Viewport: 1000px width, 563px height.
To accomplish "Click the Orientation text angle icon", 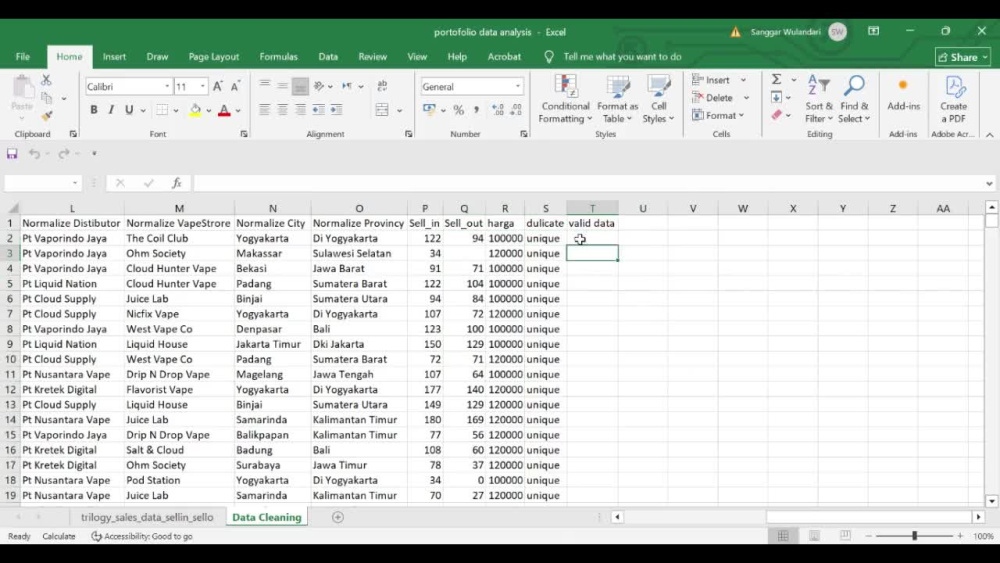I will click(x=319, y=86).
